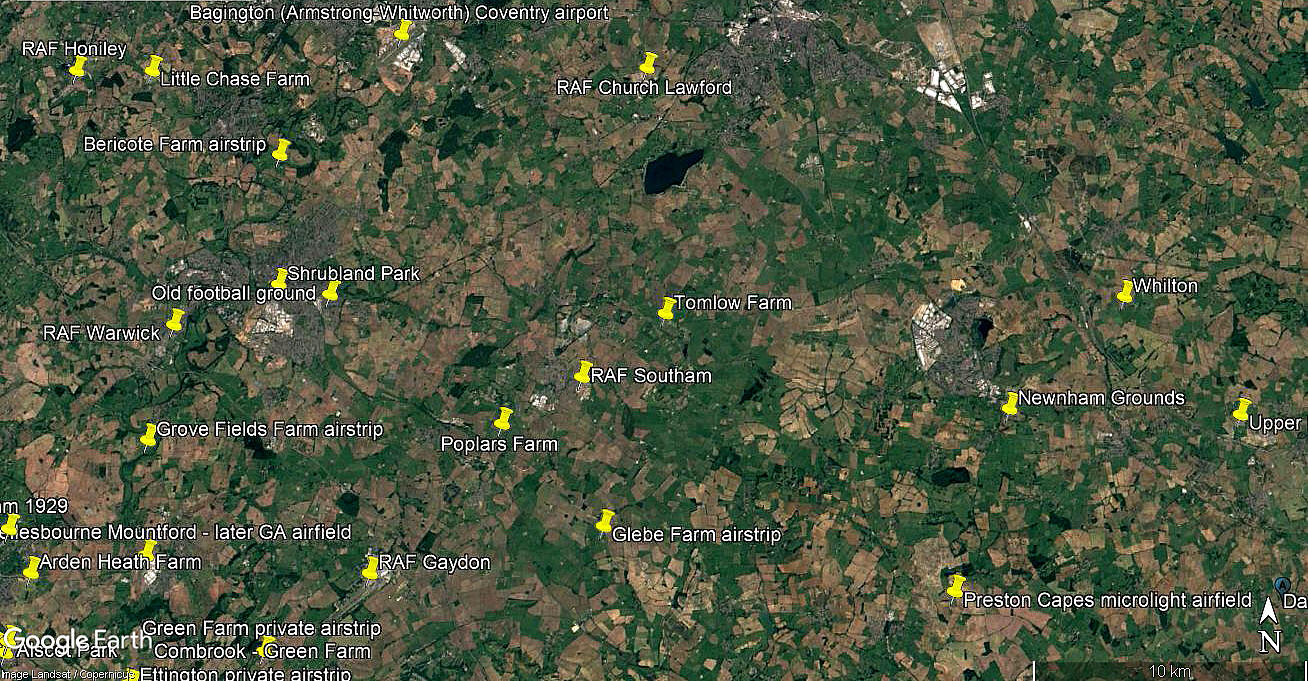Select the Newnham Grounds pushpin

click(1011, 403)
